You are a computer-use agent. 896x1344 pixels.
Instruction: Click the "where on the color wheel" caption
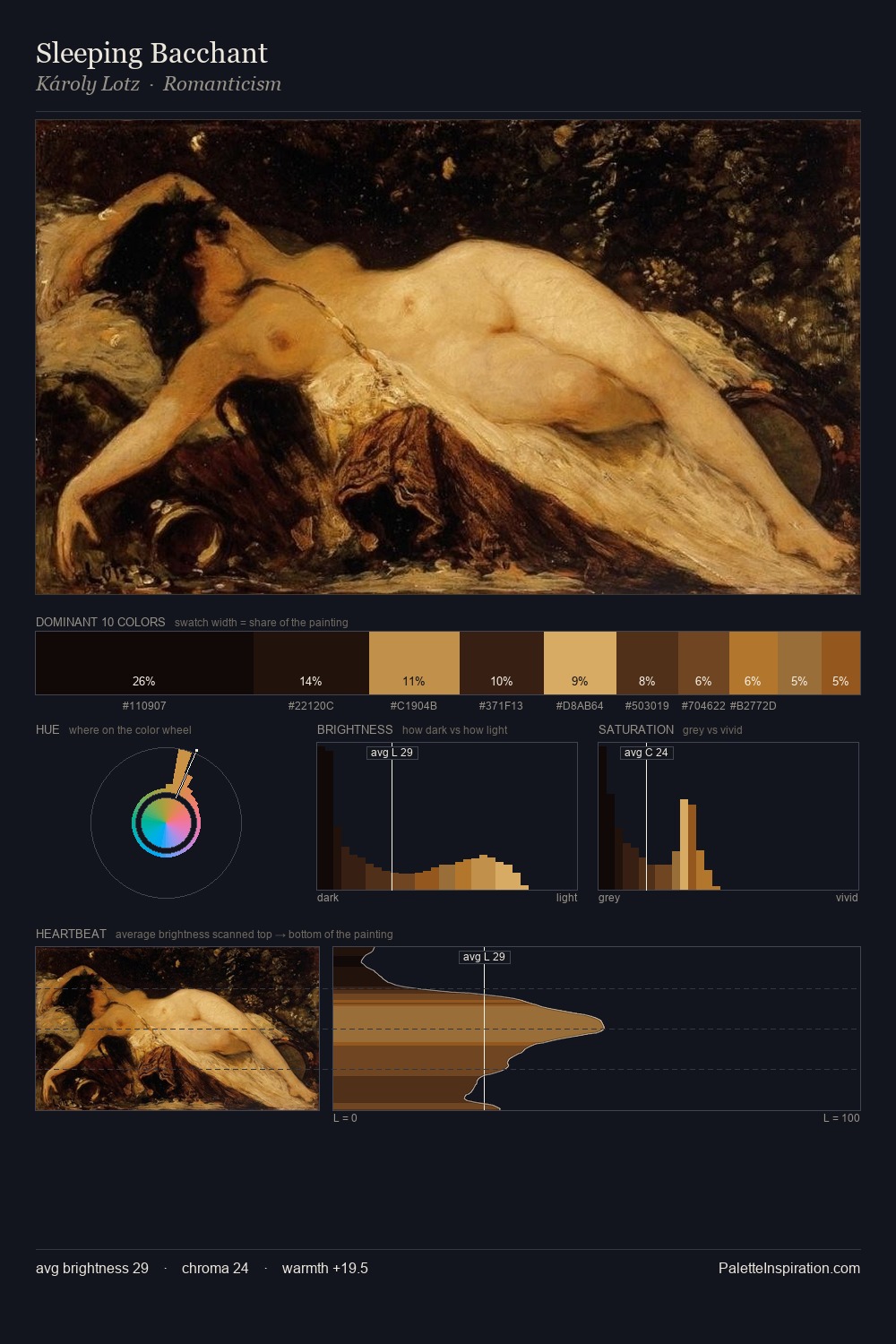(x=130, y=730)
